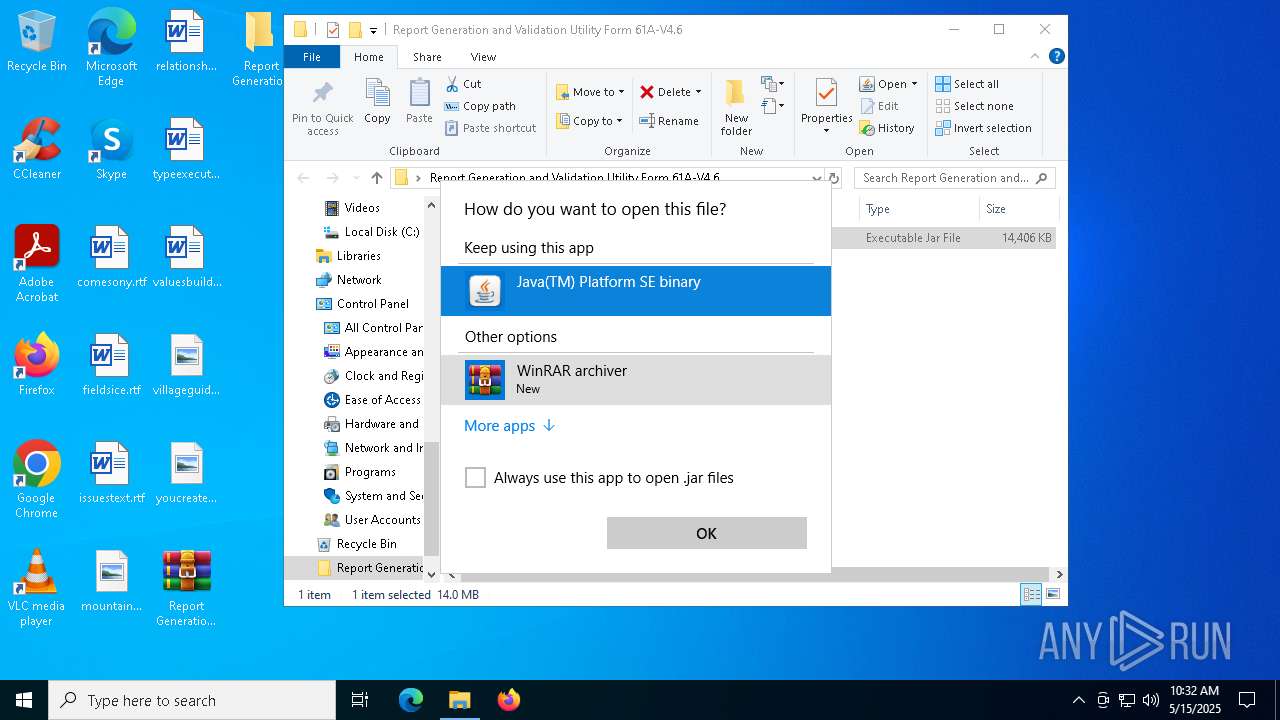
Task: Open Recycle Bin desktop icon
Action: click(37, 42)
